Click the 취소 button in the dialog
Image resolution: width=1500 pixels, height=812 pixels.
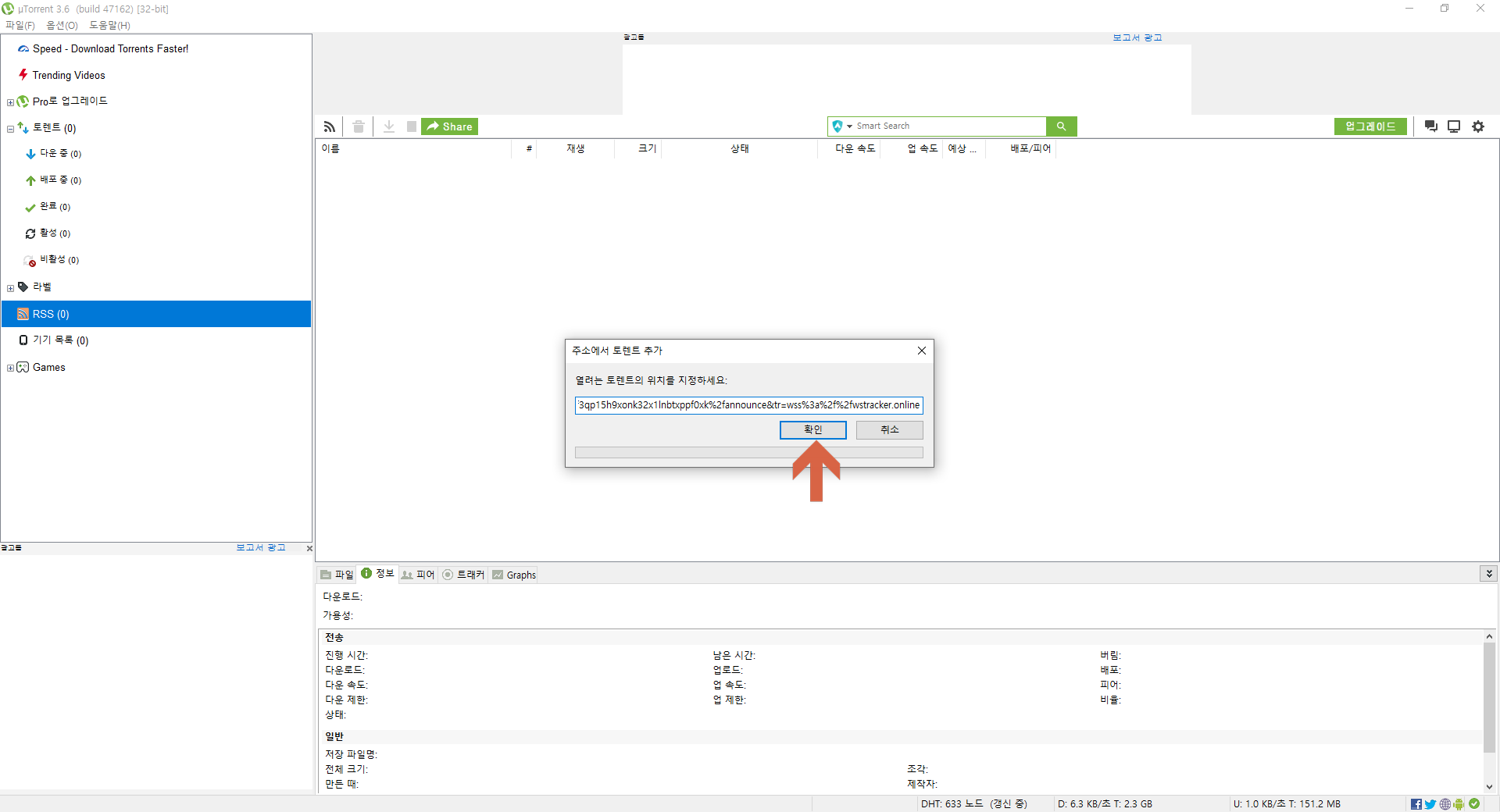tap(889, 430)
